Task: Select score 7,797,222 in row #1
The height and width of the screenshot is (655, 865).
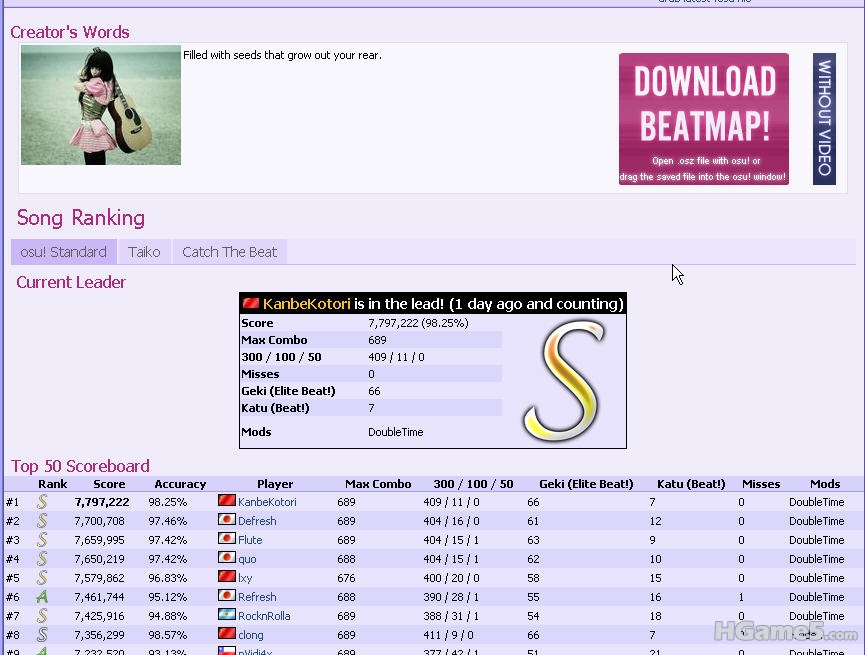Action: pos(102,502)
